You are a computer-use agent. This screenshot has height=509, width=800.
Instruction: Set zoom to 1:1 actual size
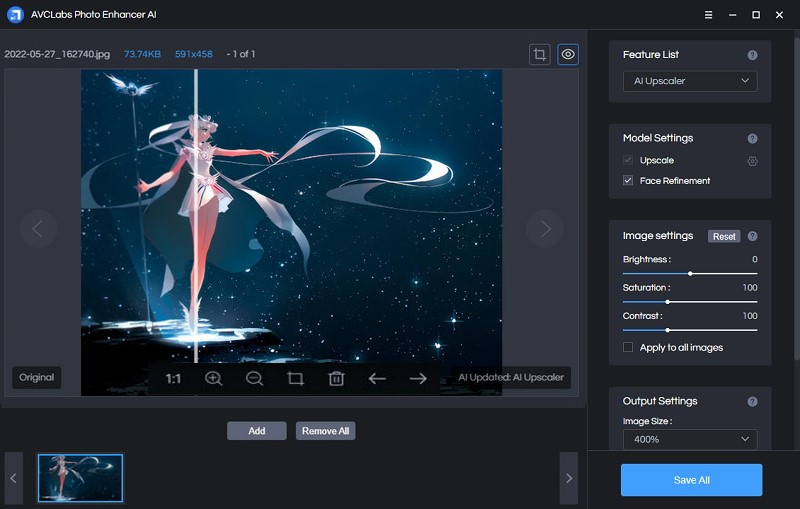173,378
